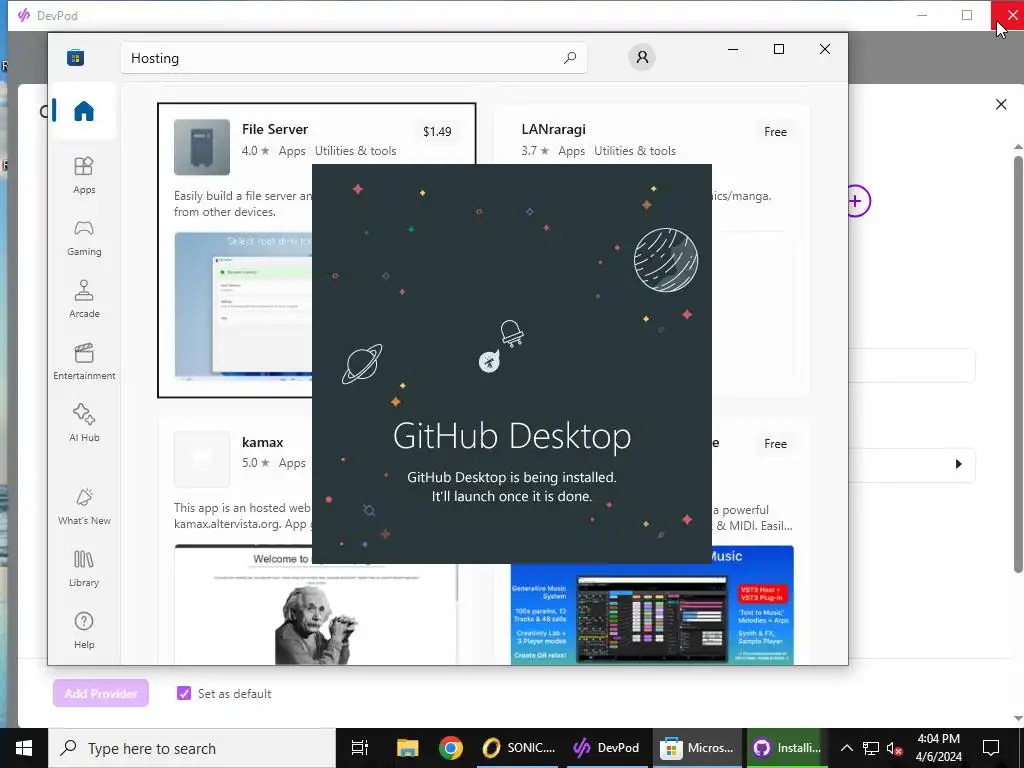The height and width of the screenshot is (768, 1024).
Task: Click the $1.49 price on File Server
Action: pos(437,132)
